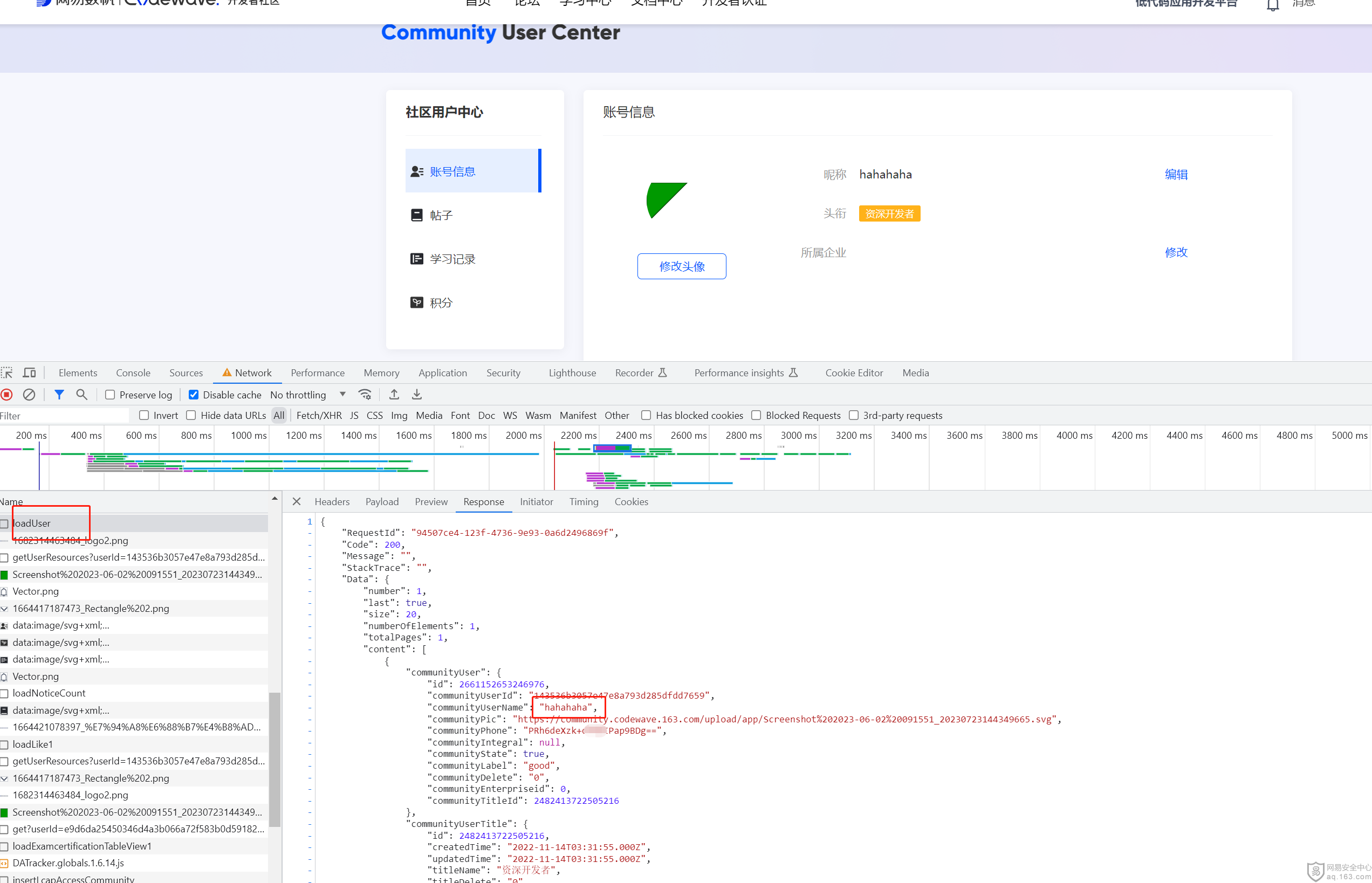Check Has blocked cookies
Image resolution: width=1372 pixels, height=883 pixels.
[646, 415]
